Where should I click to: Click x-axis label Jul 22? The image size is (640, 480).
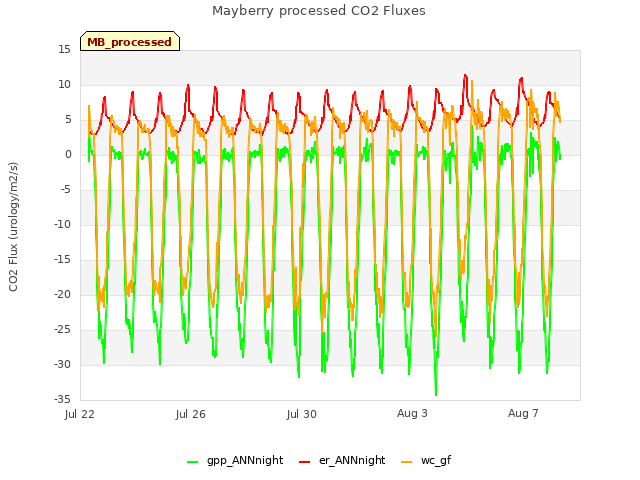pos(80,414)
